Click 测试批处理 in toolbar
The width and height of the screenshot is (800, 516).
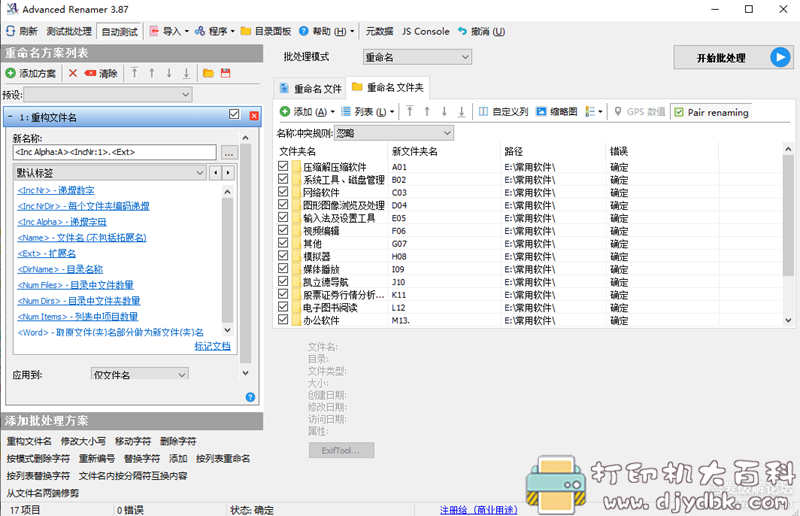click(69, 31)
